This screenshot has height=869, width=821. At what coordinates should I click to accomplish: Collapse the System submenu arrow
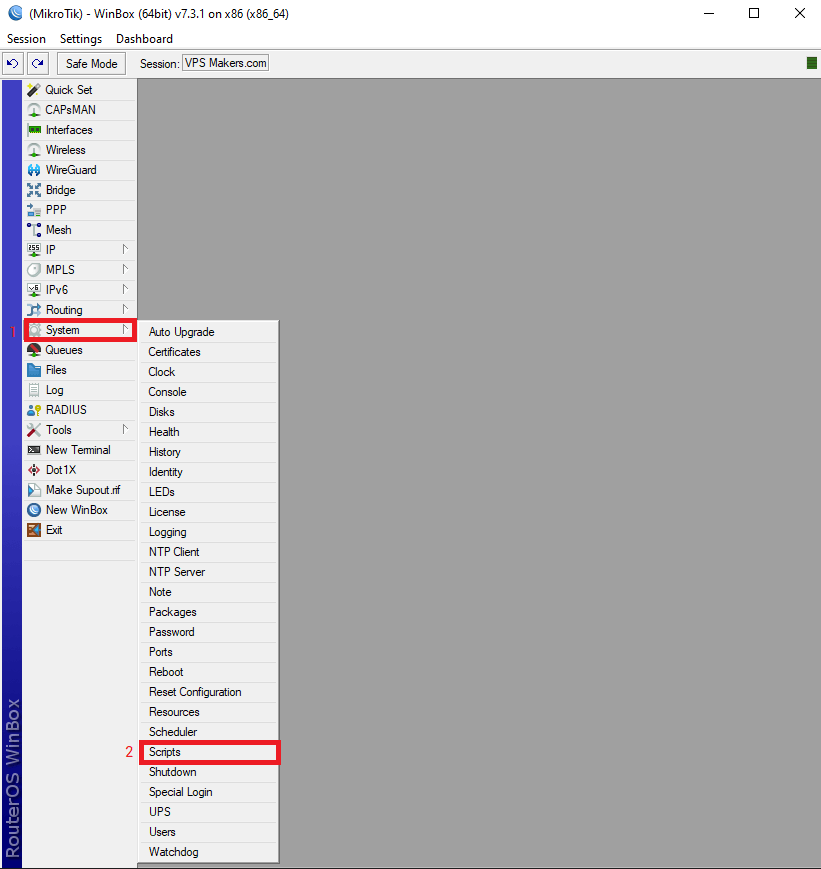click(125, 329)
